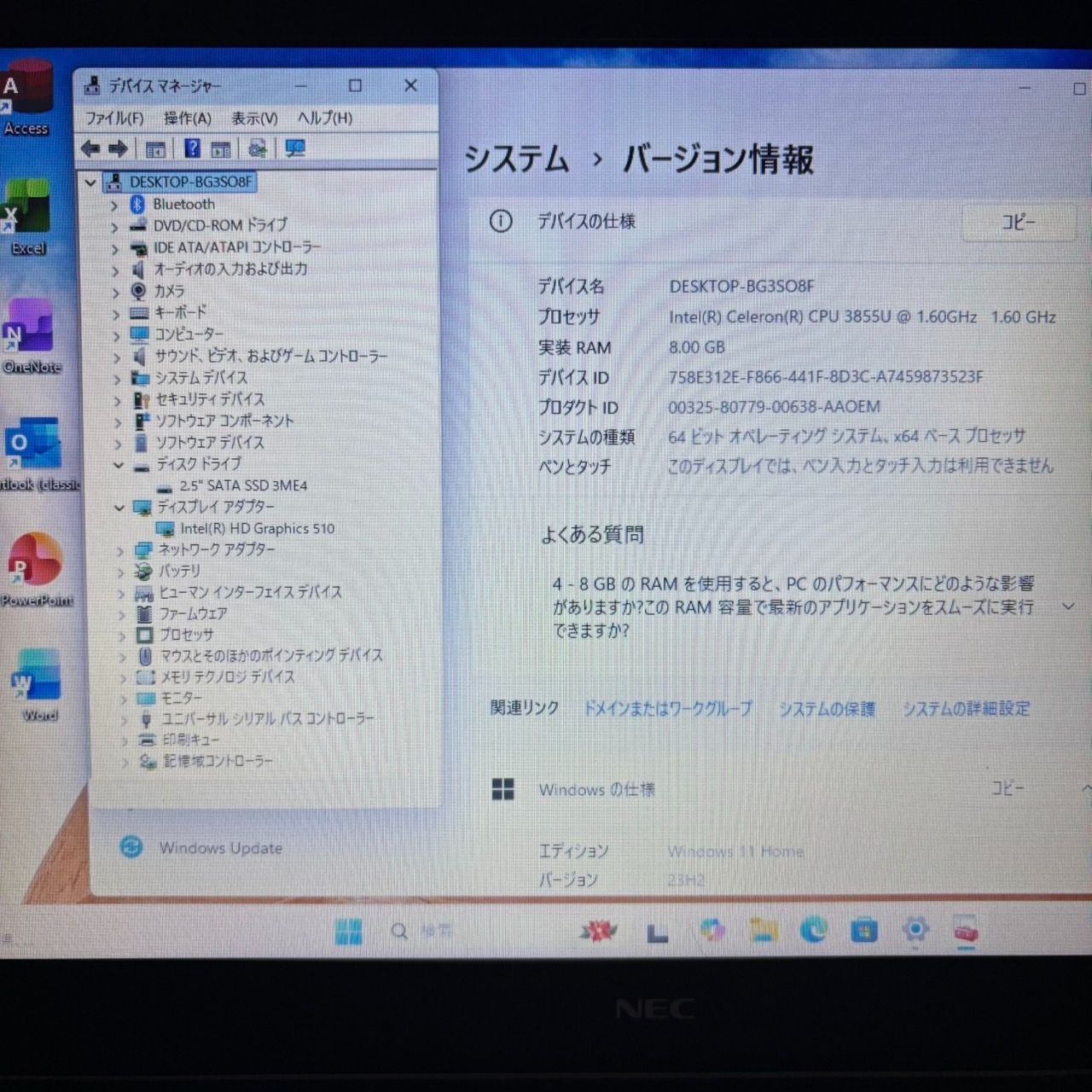Select Intel(R) HD Graphics 510 in the tree

point(258,528)
